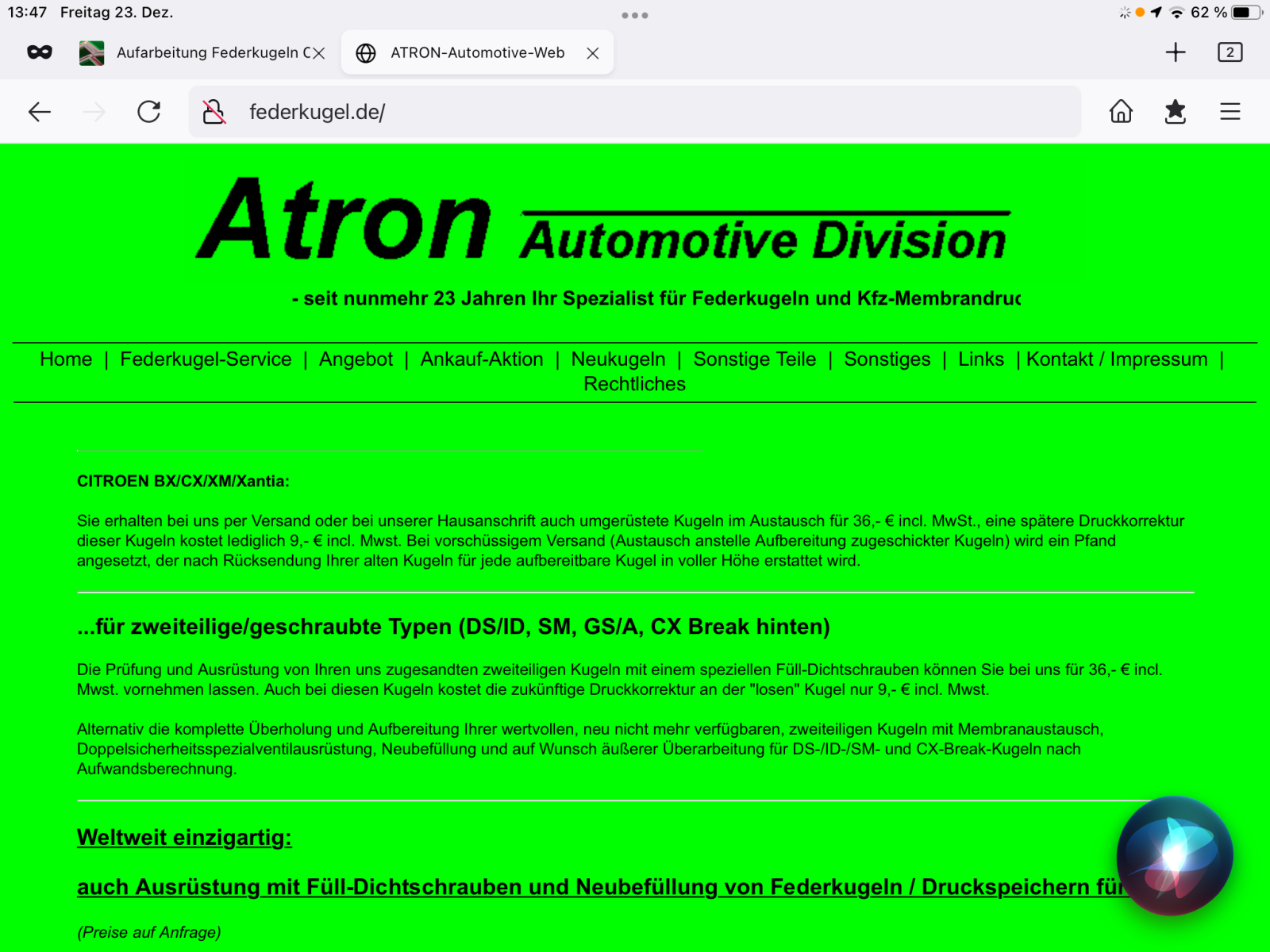
Task: Click the forward navigation arrow
Action: [x=94, y=112]
